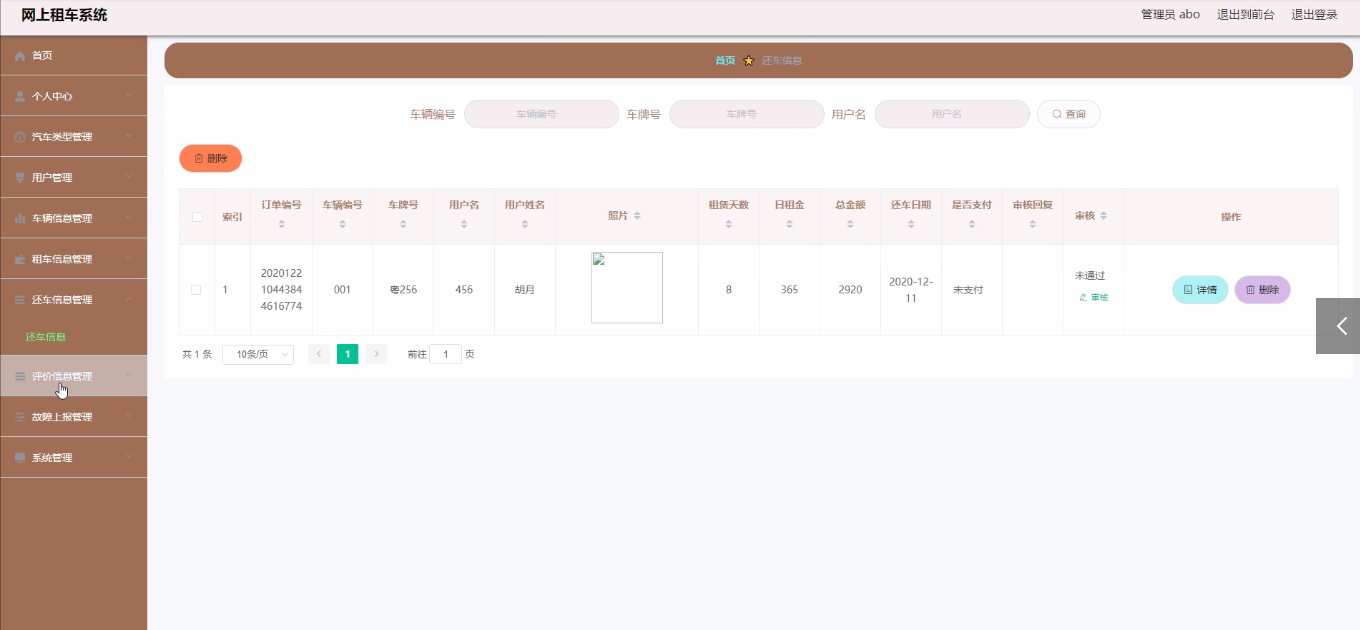Viewport: 1360px width, 630px height.
Task: Click the left arrow panel on right edge
Action: point(1338,326)
